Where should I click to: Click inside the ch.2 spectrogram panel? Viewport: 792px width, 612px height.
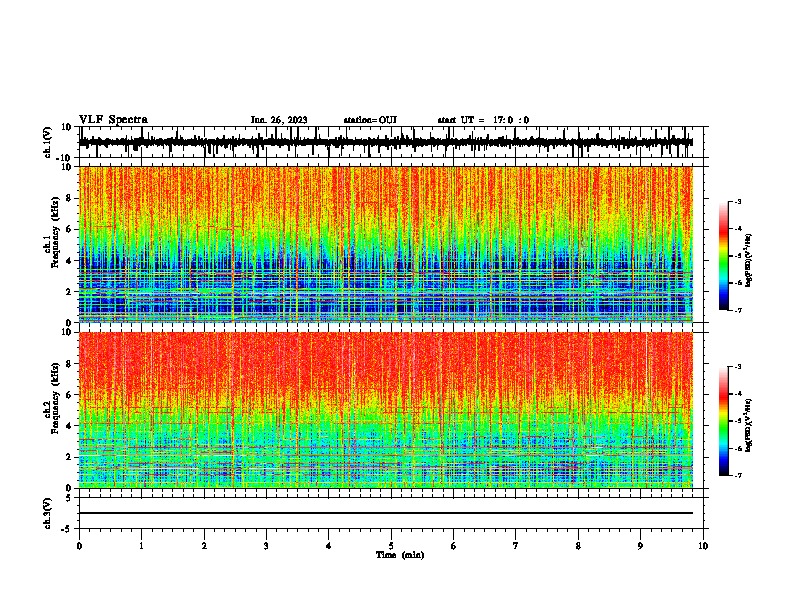click(x=386, y=410)
